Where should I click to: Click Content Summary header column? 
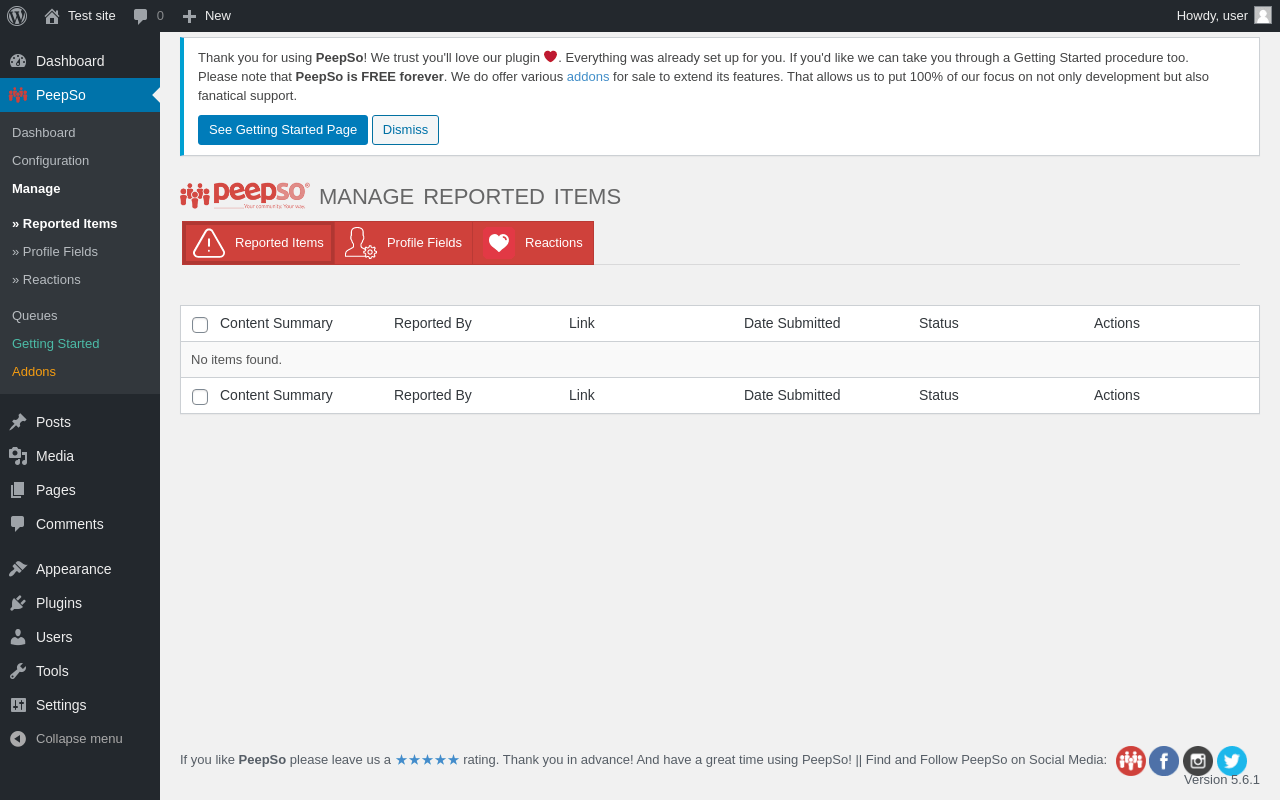pyautogui.click(x=276, y=323)
